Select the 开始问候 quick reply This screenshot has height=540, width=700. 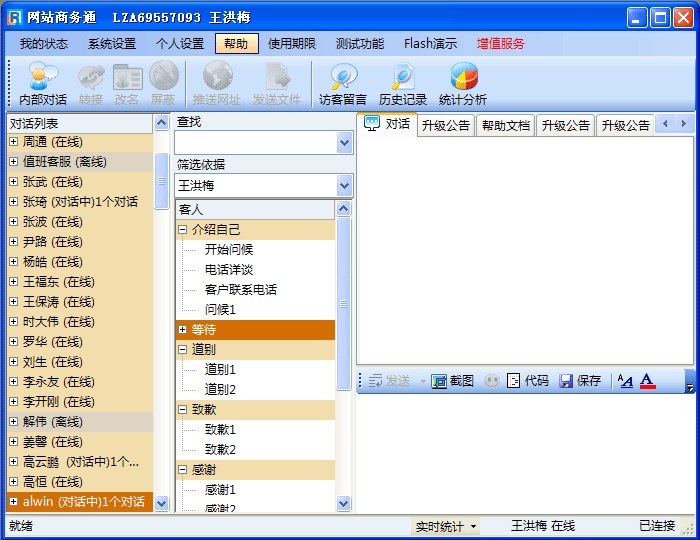(x=229, y=250)
